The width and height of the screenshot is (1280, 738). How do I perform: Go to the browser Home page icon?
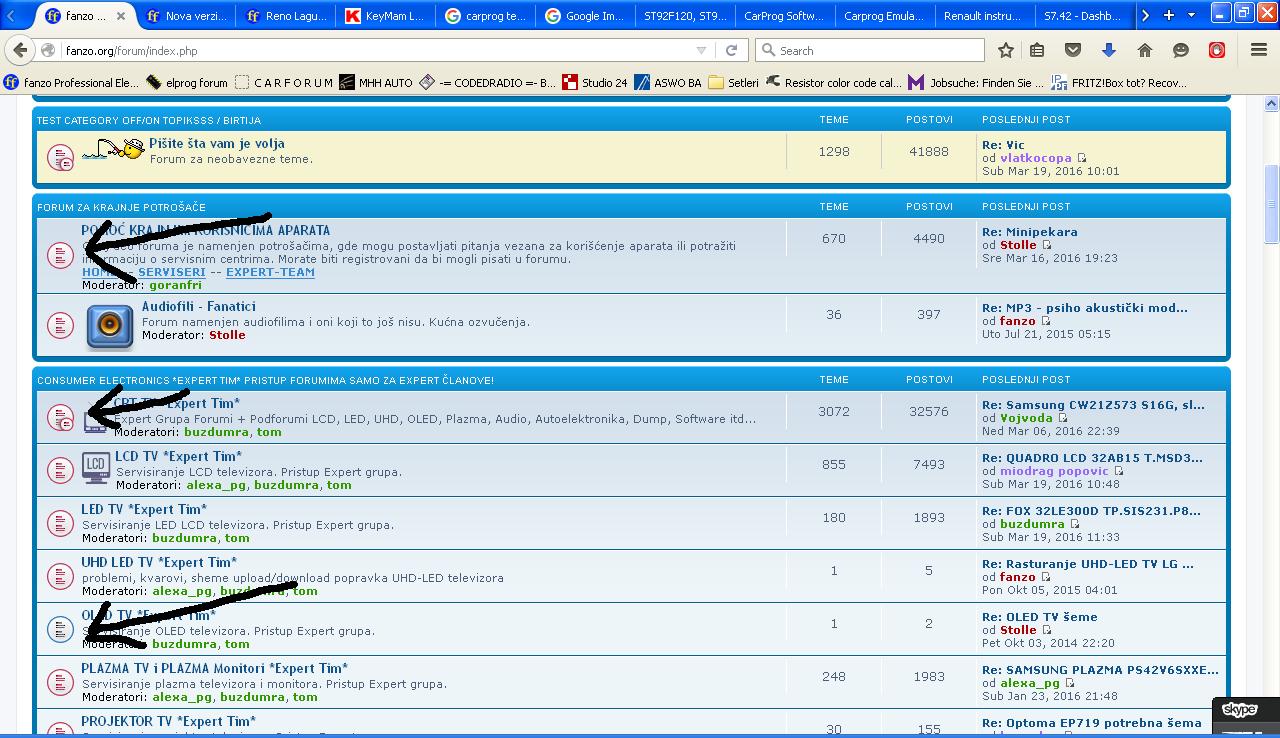pyautogui.click(x=1145, y=50)
